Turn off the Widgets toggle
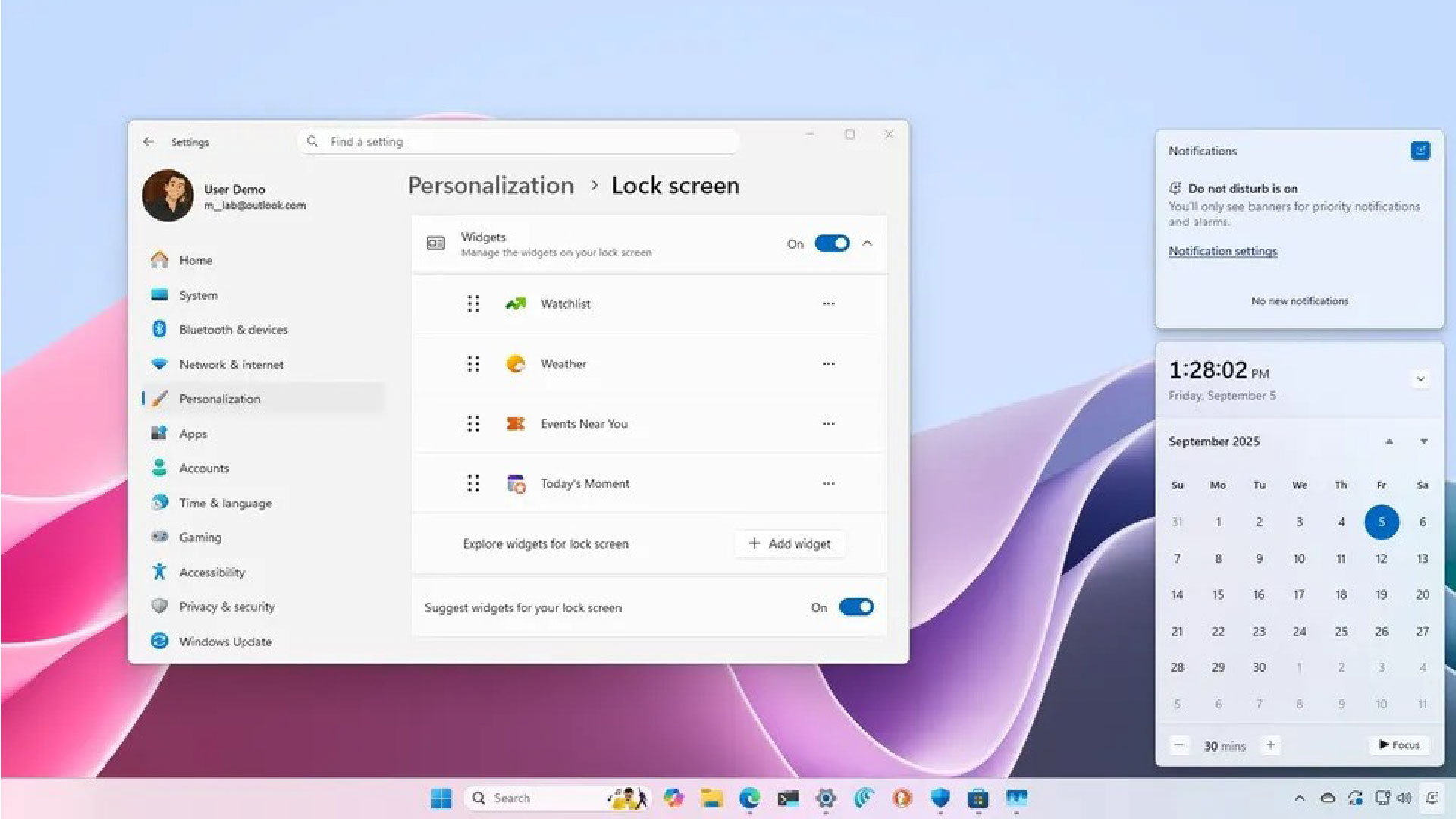Image resolution: width=1456 pixels, height=819 pixels. 832,243
